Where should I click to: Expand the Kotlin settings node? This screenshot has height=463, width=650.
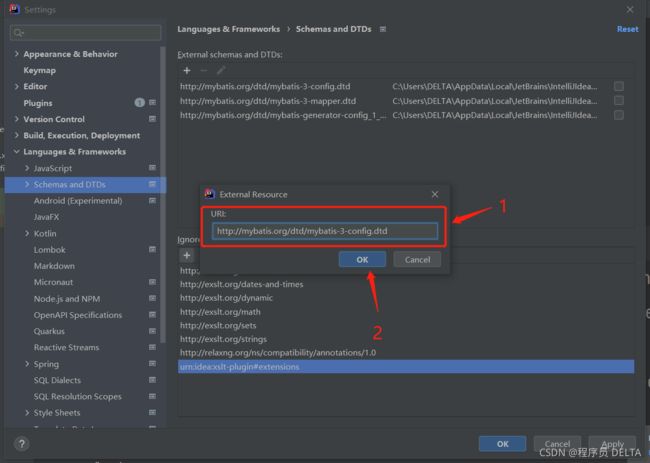(27, 233)
